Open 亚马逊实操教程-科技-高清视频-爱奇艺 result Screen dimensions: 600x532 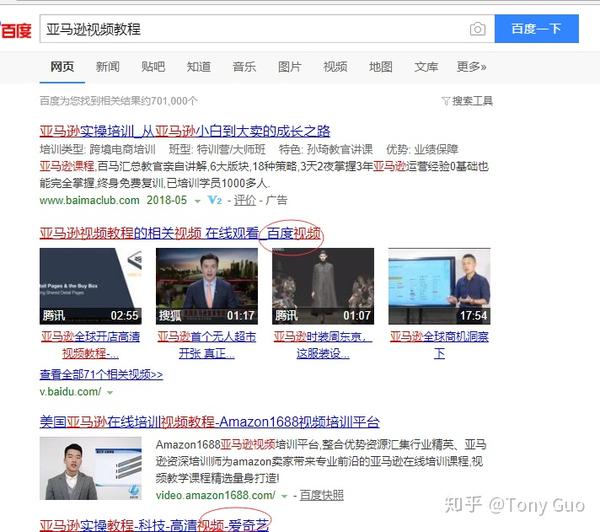pyautogui.click(x=154, y=525)
